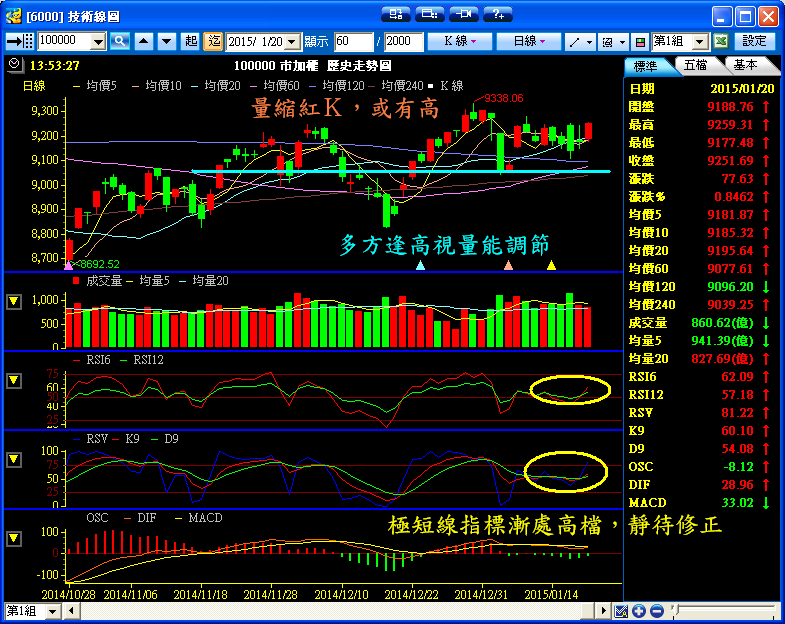Open the 日線 period dropdown

[529, 41]
